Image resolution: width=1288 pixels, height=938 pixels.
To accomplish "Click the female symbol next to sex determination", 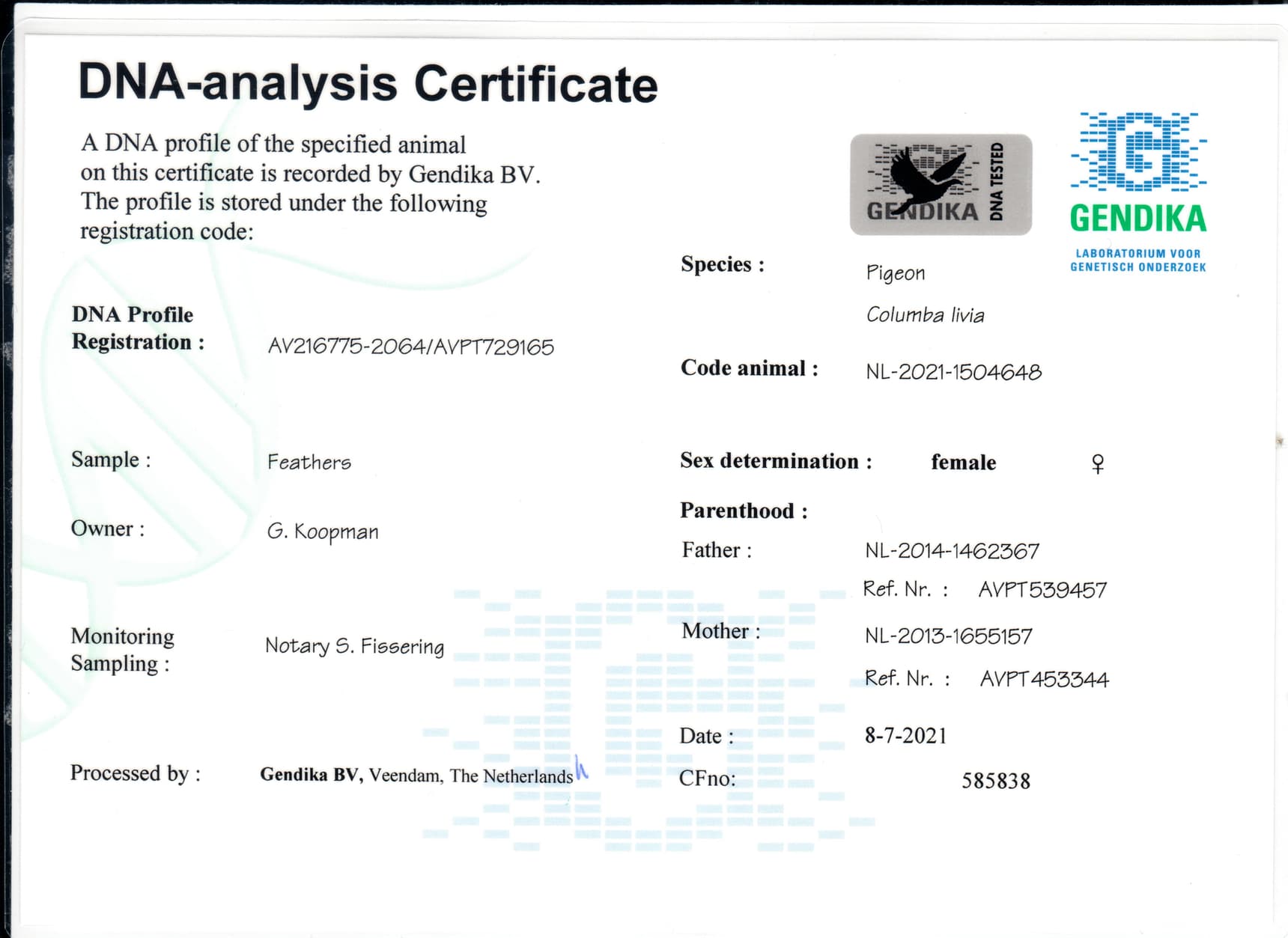I will 1097,464.
